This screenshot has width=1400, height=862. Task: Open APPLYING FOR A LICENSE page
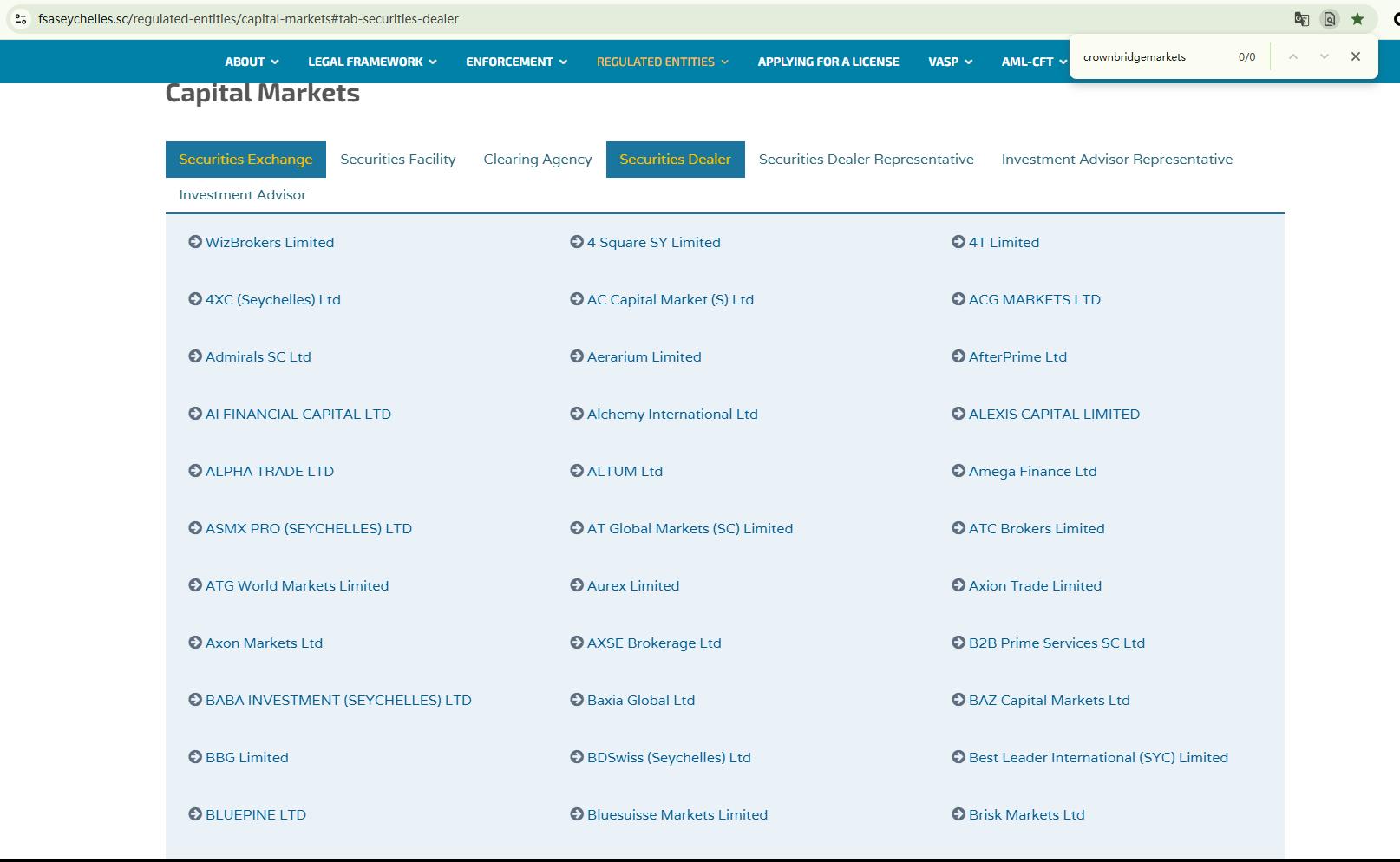(828, 62)
